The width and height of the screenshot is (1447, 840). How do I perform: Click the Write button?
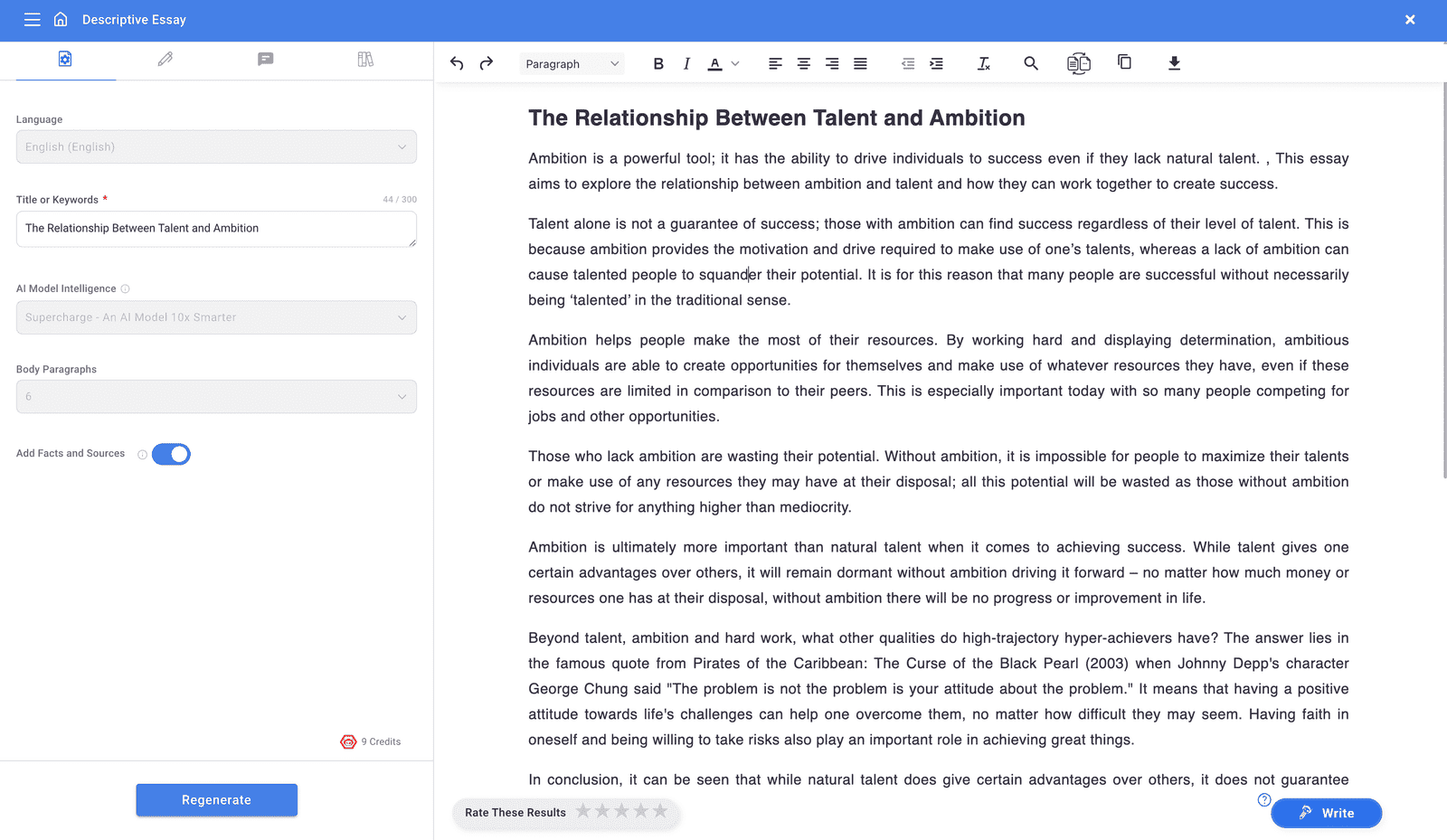tap(1326, 813)
